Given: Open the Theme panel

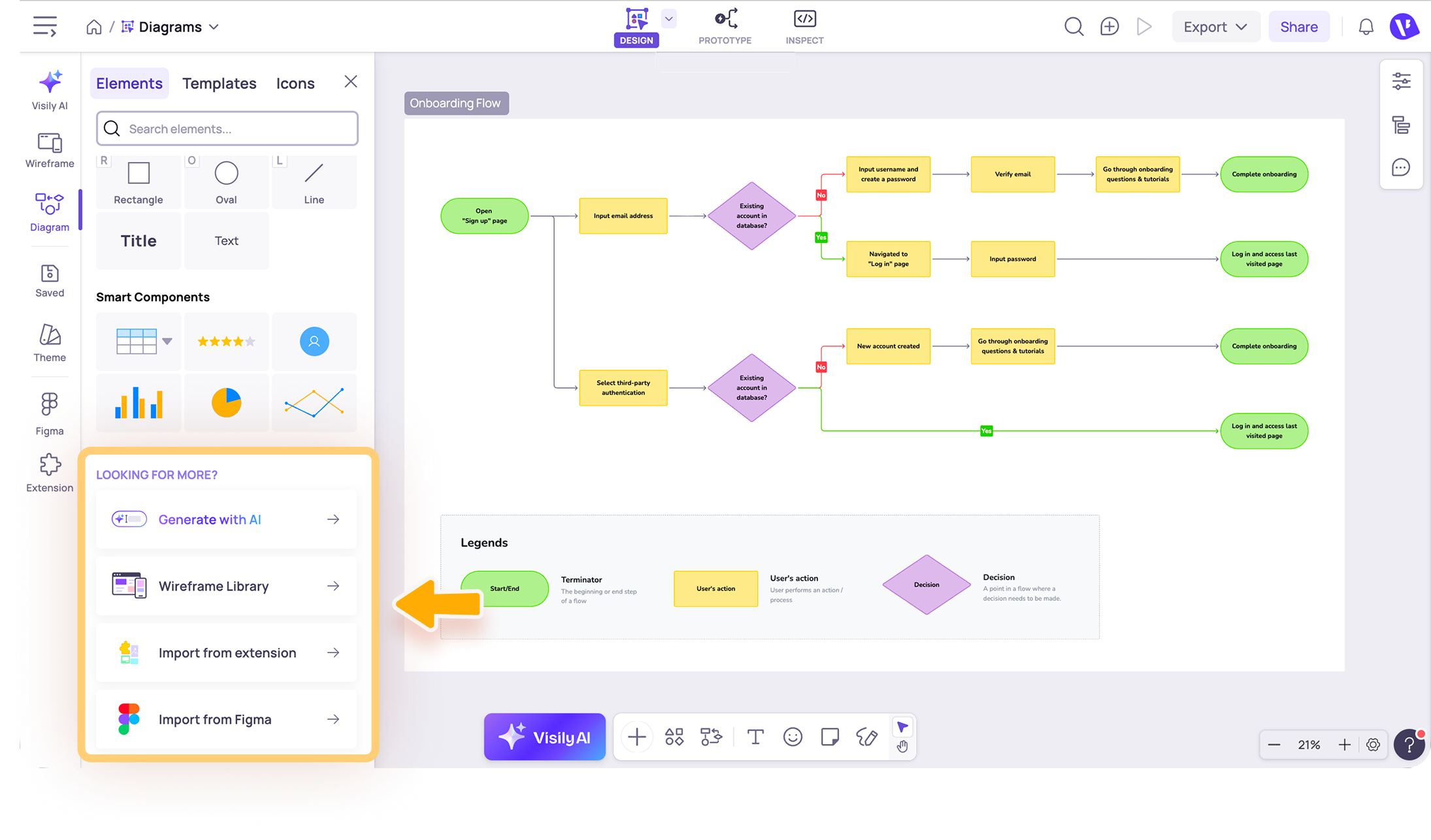Looking at the screenshot, I should coord(50,343).
